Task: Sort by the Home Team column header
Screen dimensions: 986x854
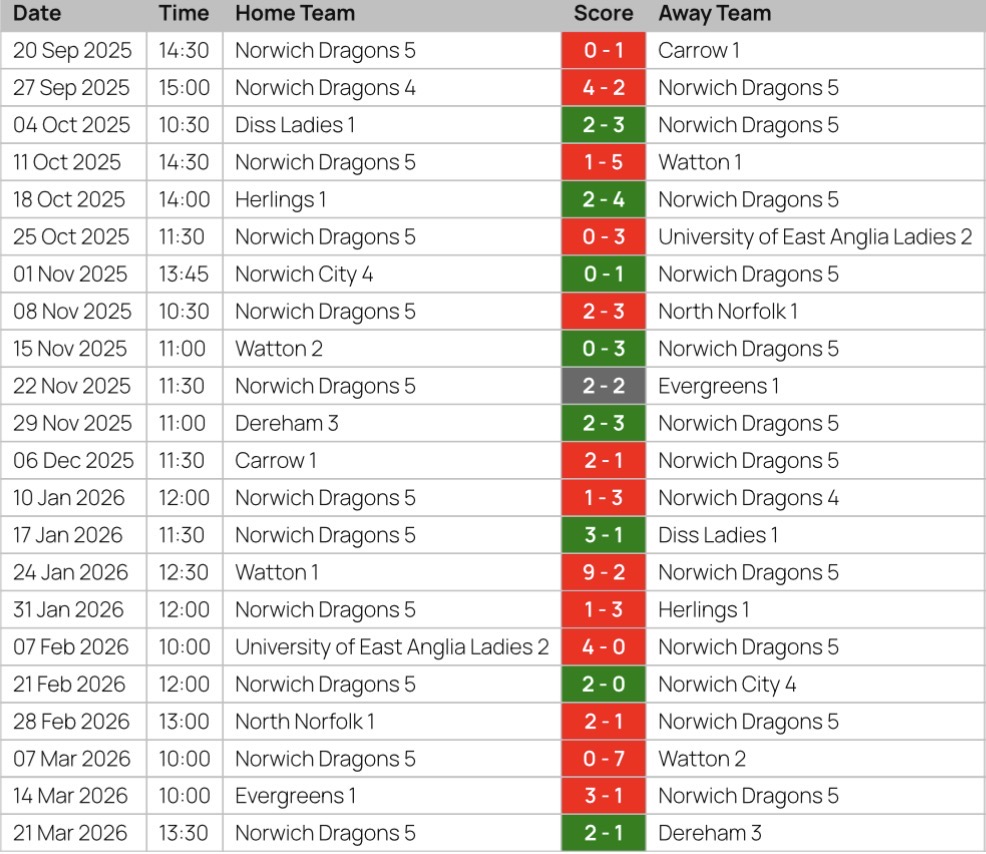Action: click(294, 14)
